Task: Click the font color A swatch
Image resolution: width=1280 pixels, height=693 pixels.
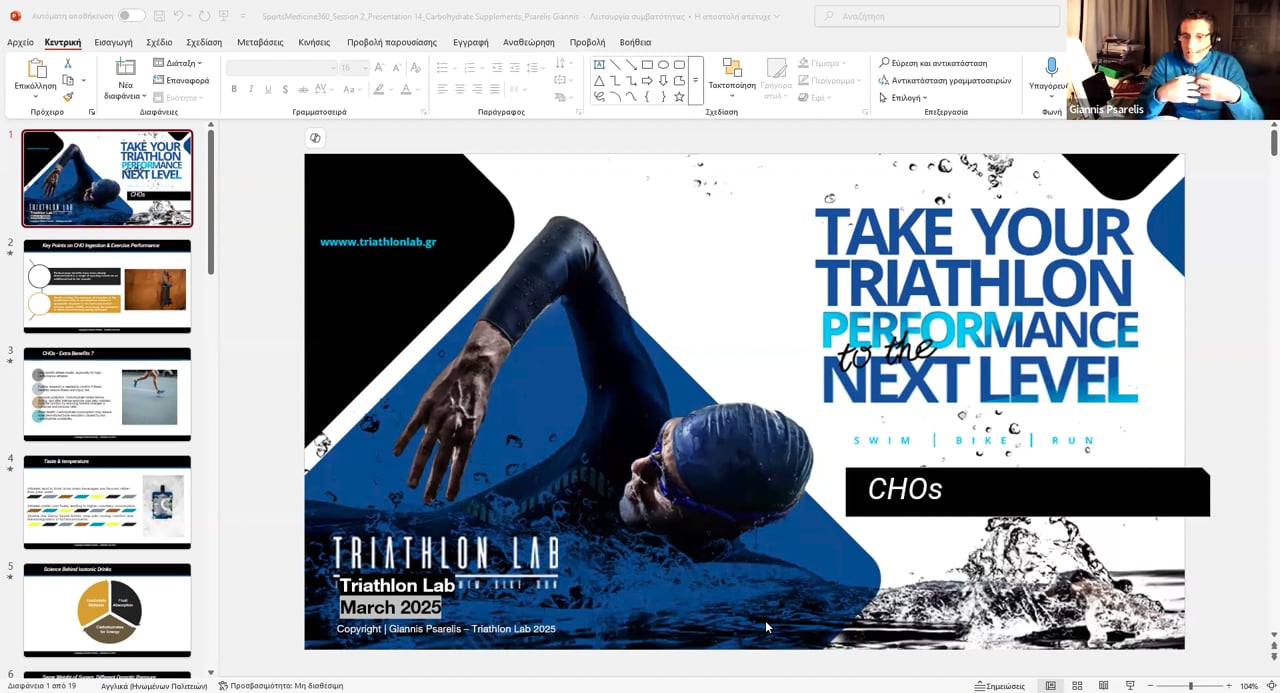Action: pos(405,89)
